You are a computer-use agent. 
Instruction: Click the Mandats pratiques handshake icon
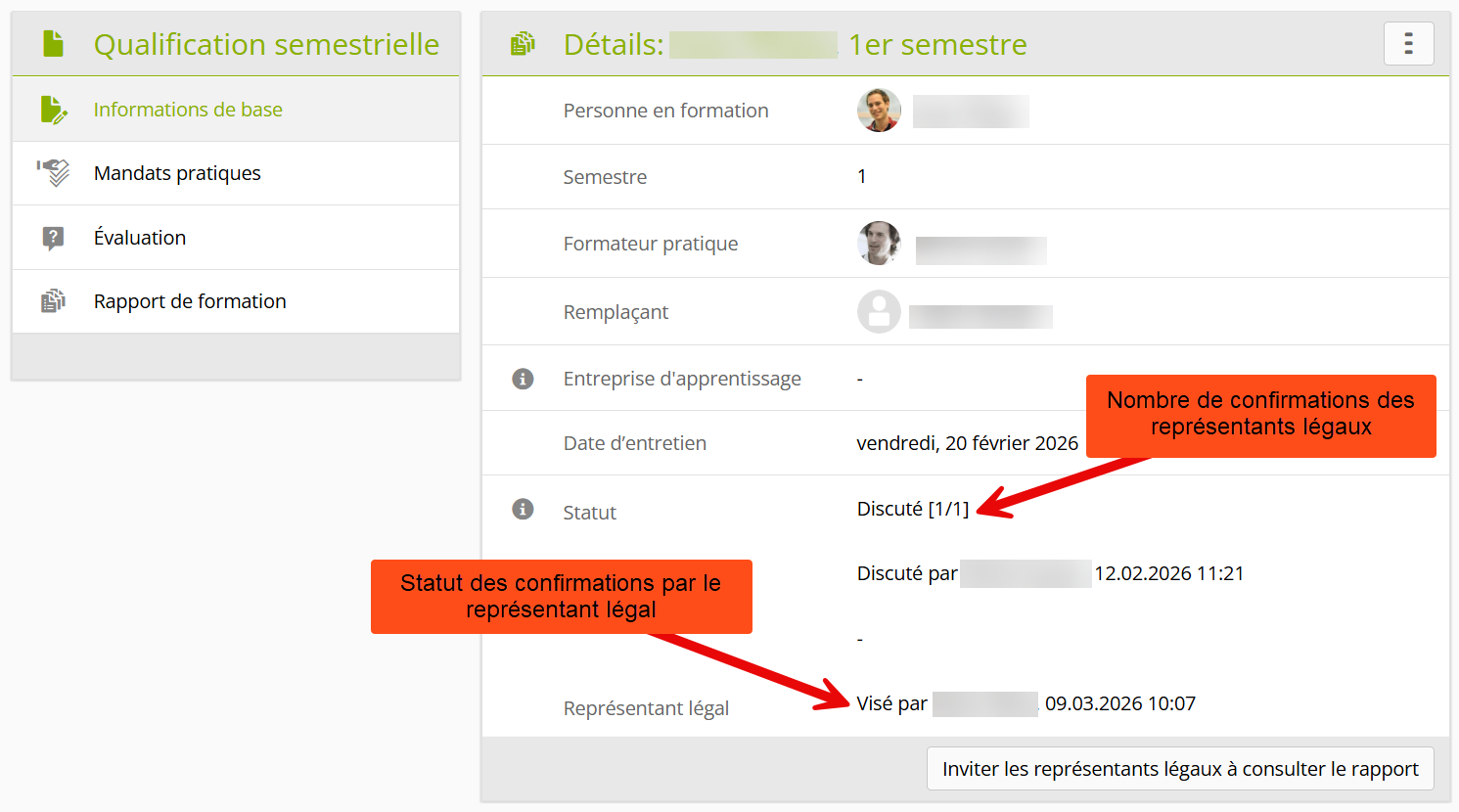(x=54, y=173)
